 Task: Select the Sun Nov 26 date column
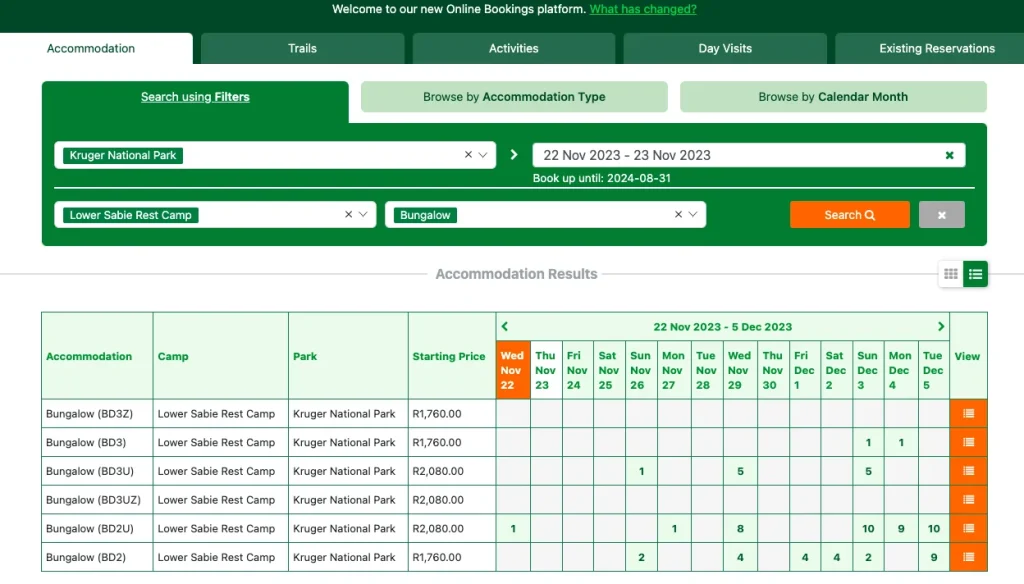point(641,370)
